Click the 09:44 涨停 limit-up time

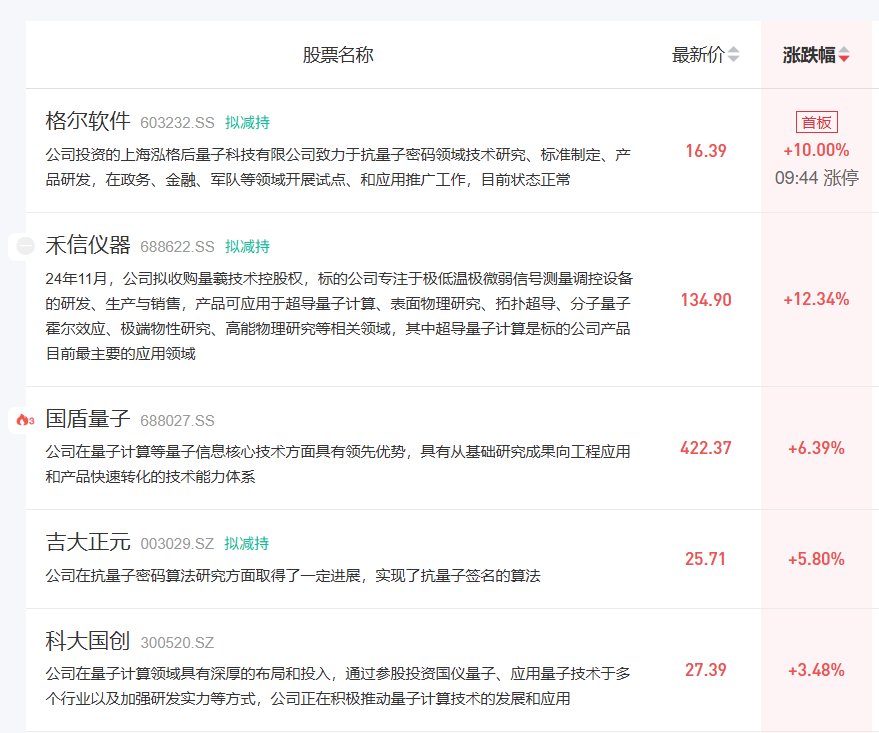816,178
